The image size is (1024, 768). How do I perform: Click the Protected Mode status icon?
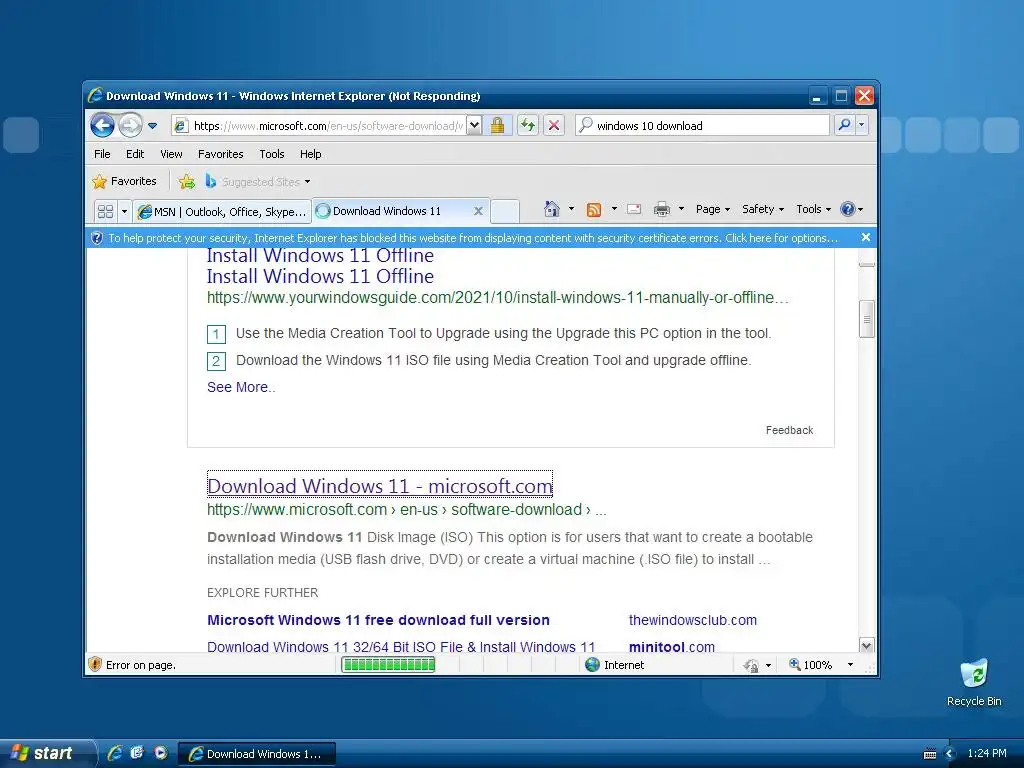pos(751,665)
